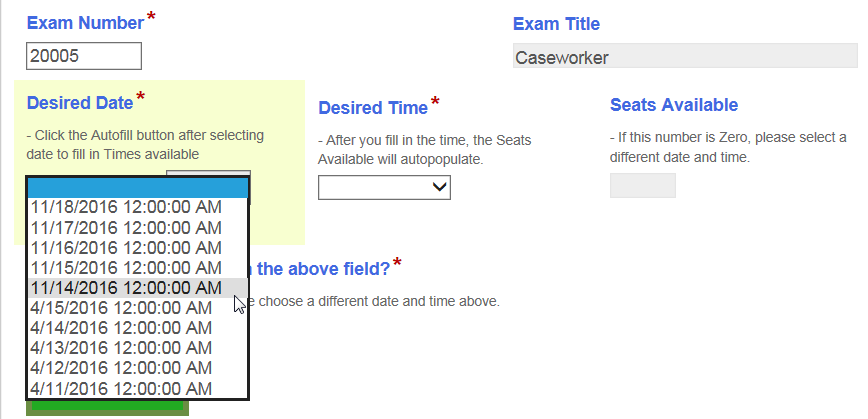Screen dimensions: 868x419
Task: Choose the 11/17/2016 date option
Action: (126, 227)
